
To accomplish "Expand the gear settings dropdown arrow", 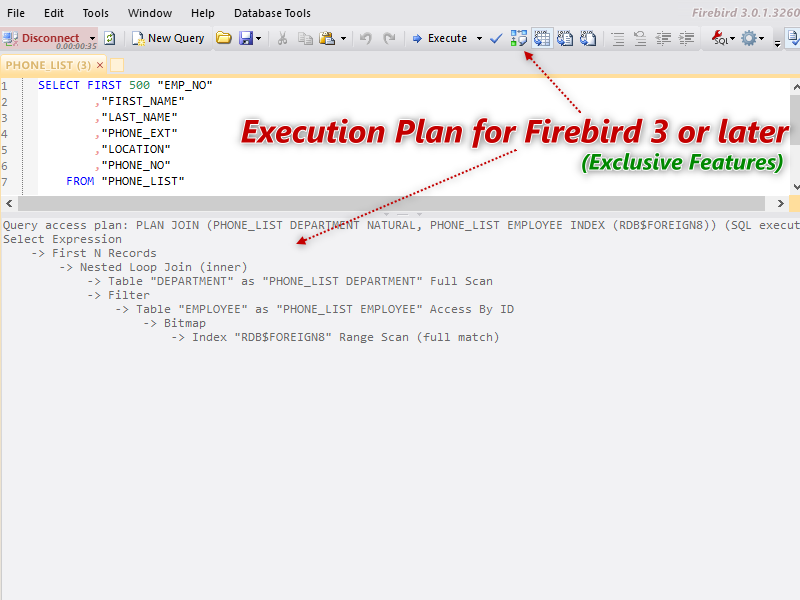I will click(762, 39).
